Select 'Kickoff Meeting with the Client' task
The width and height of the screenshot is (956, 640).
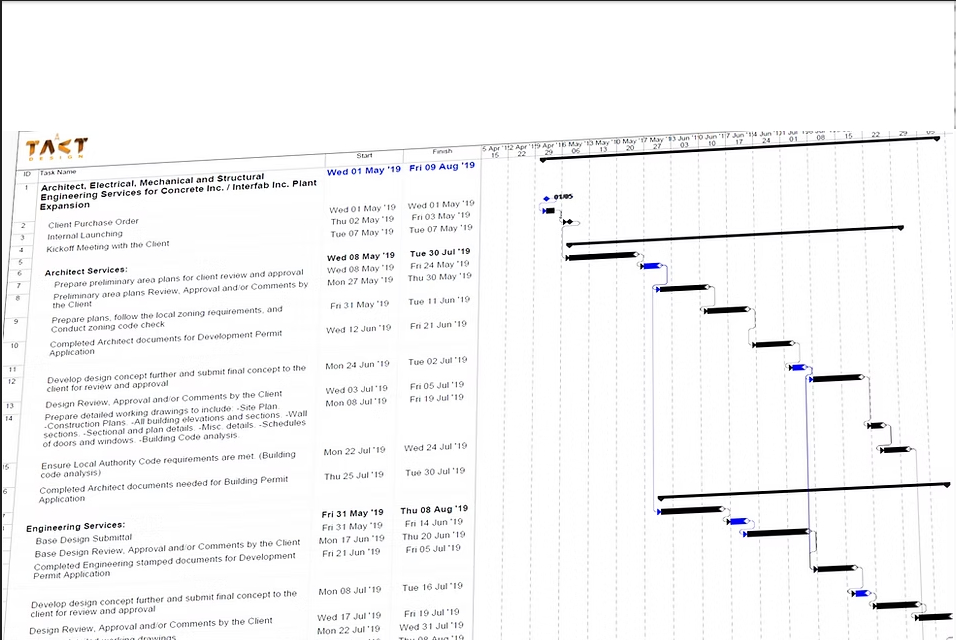click(108, 246)
